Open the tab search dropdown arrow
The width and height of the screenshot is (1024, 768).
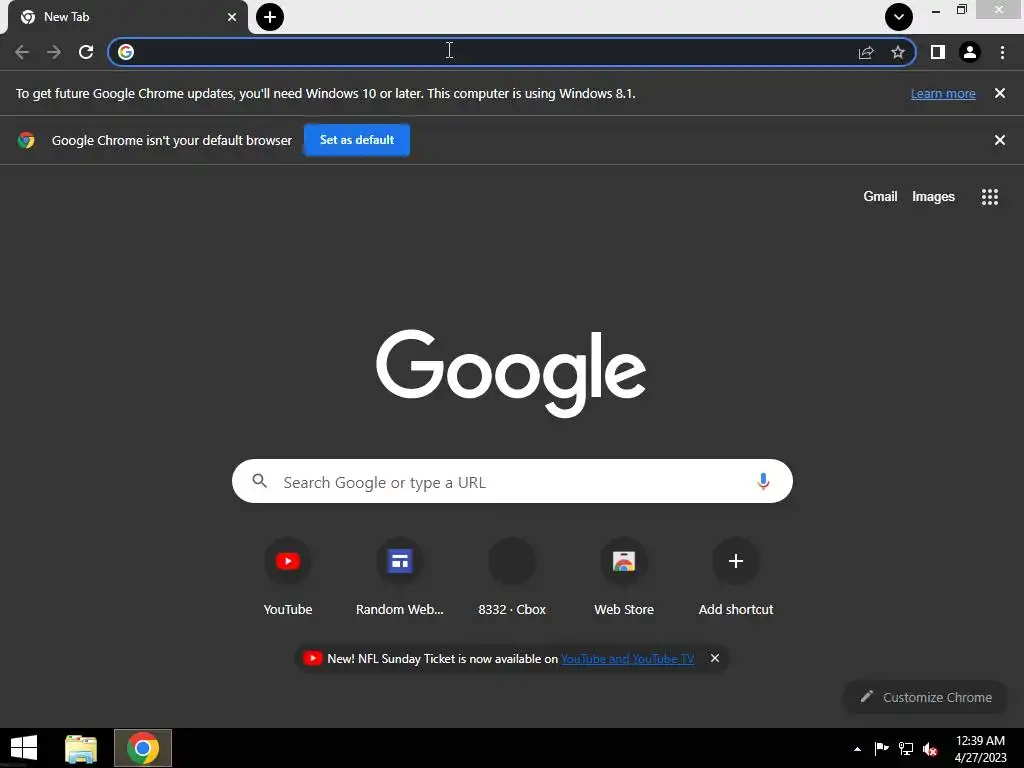tap(899, 17)
